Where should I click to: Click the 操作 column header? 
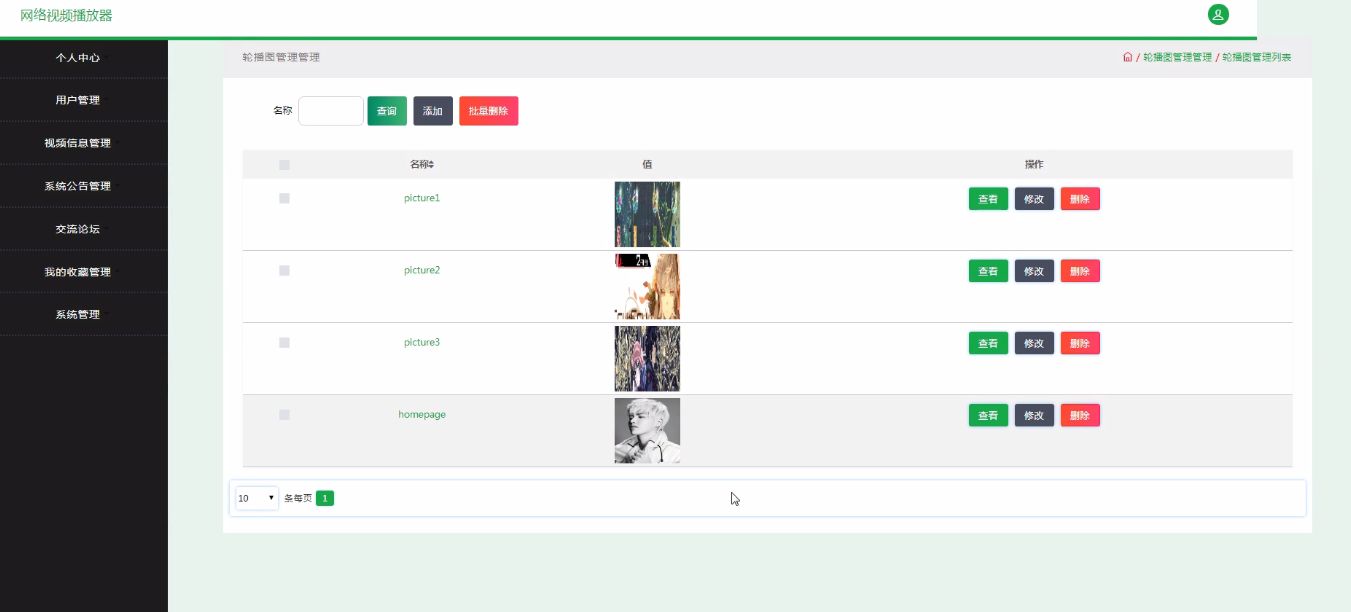1034,164
